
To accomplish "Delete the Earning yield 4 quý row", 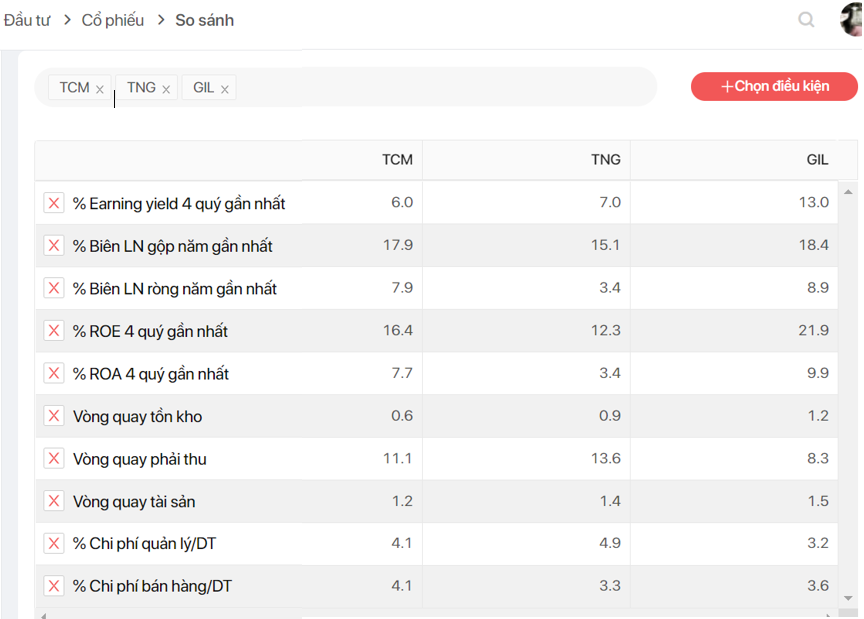I will pyautogui.click(x=54, y=203).
